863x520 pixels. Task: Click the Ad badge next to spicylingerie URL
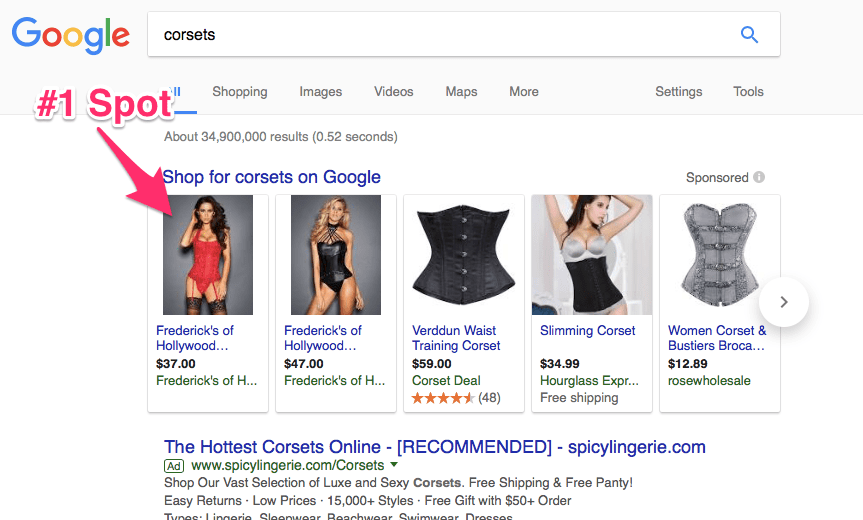pyautogui.click(x=174, y=466)
